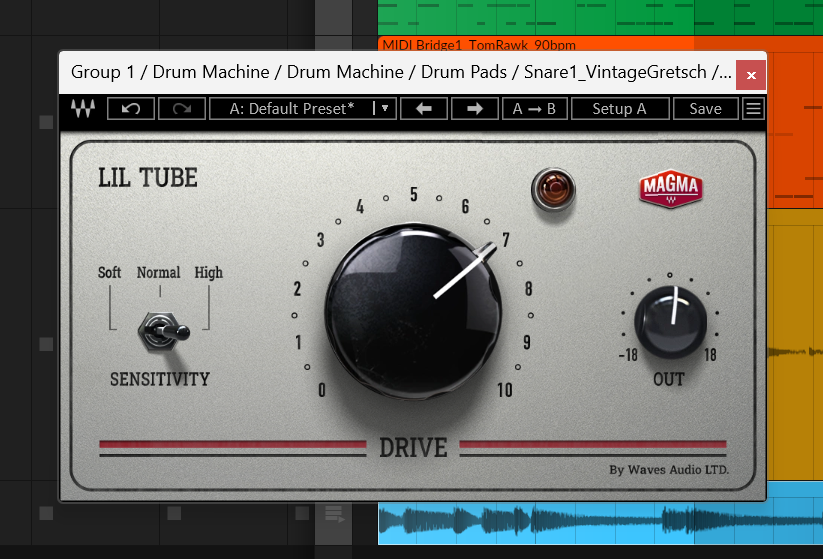The width and height of the screenshot is (823, 559).
Task: Open the hamburger menu in plugin toolbar
Action: (x=753, y=108)
